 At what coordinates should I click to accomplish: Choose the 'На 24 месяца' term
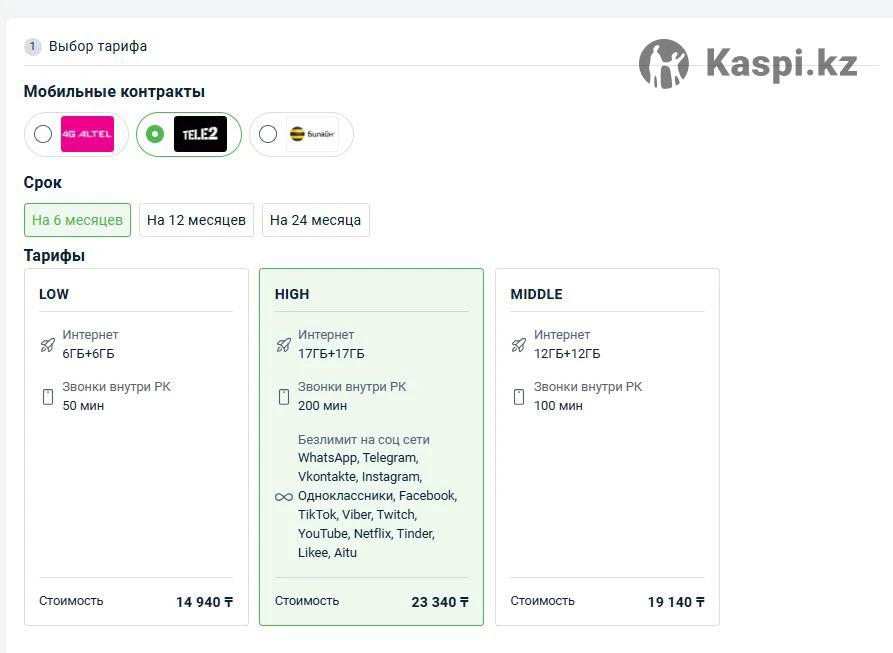click(316, 220)
